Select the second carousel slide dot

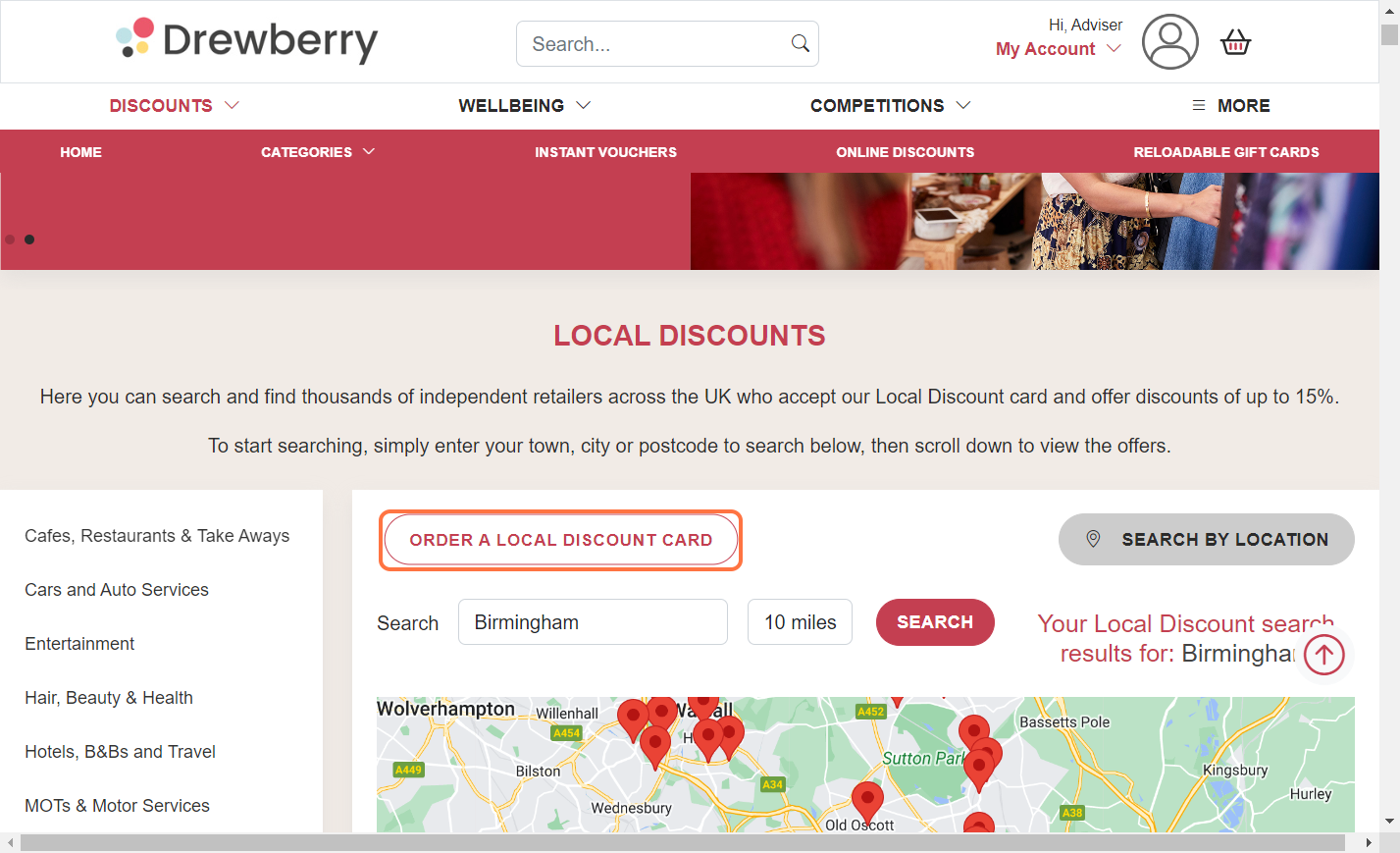click(29, 240)
